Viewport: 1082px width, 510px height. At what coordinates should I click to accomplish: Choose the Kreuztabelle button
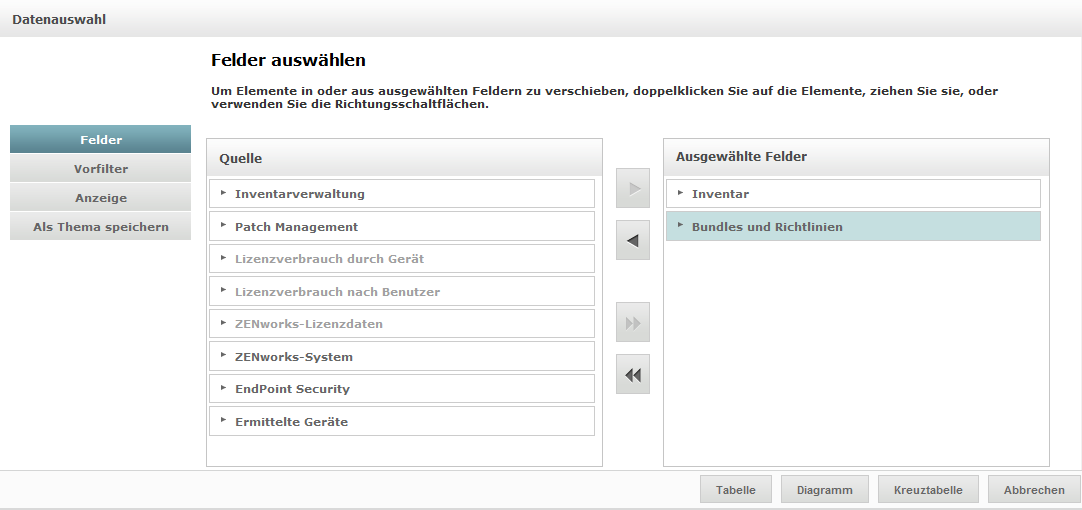pyautogui.click(x=928, y=490)
